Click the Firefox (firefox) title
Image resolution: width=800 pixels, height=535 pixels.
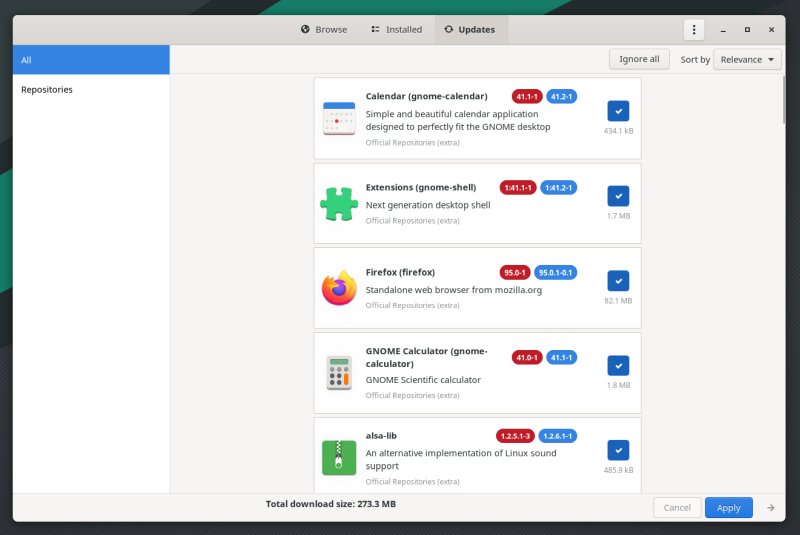(x=400, y=272)
